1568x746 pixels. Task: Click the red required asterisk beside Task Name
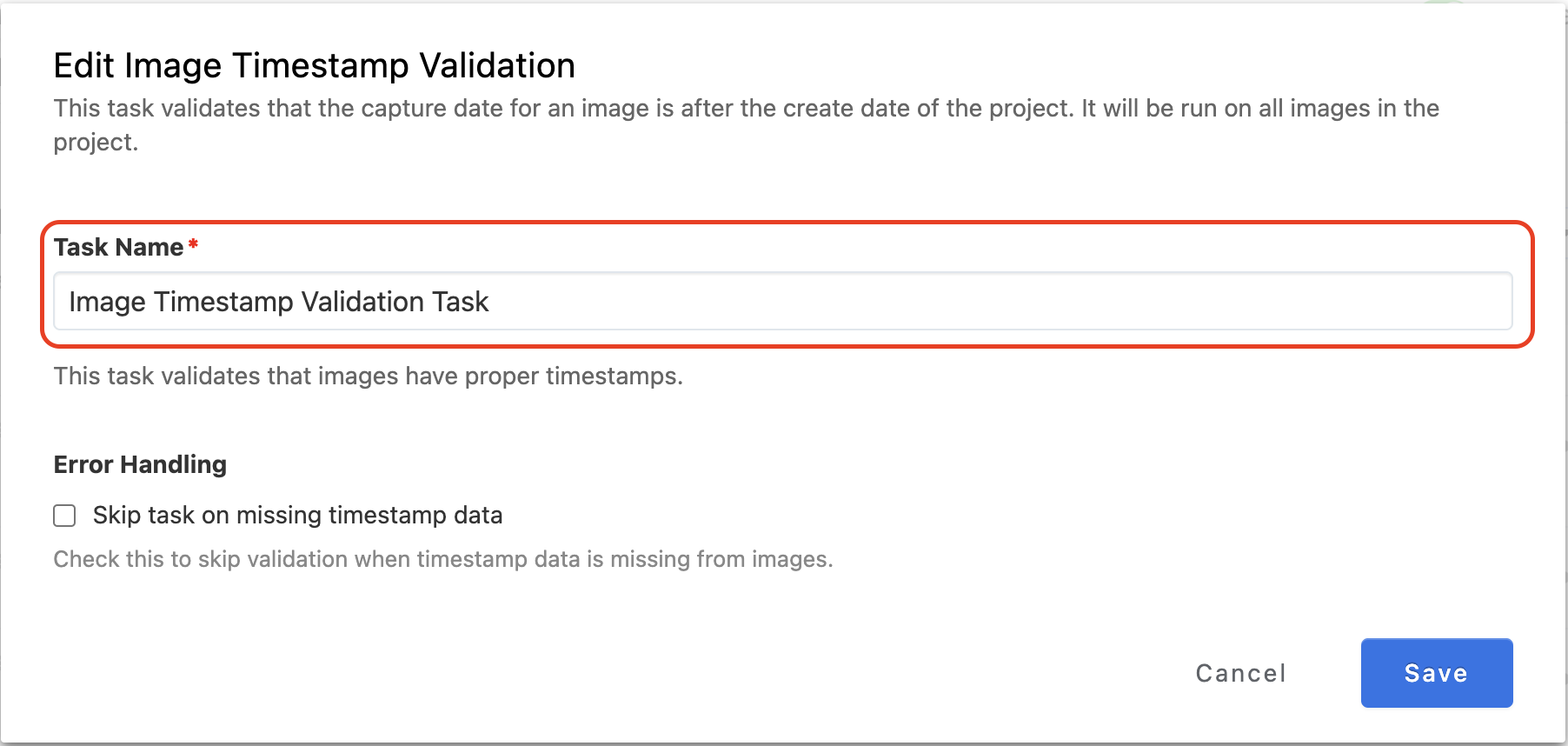[193, 245]
